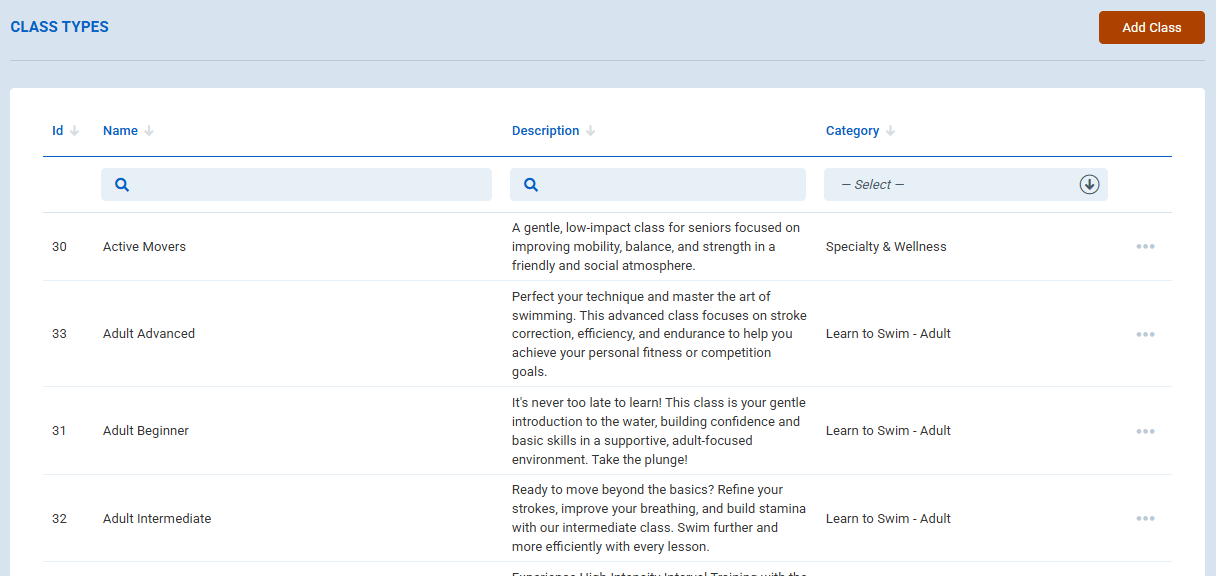Click the Name column sort arrow

pyautogui.click(x=149, y=131)
